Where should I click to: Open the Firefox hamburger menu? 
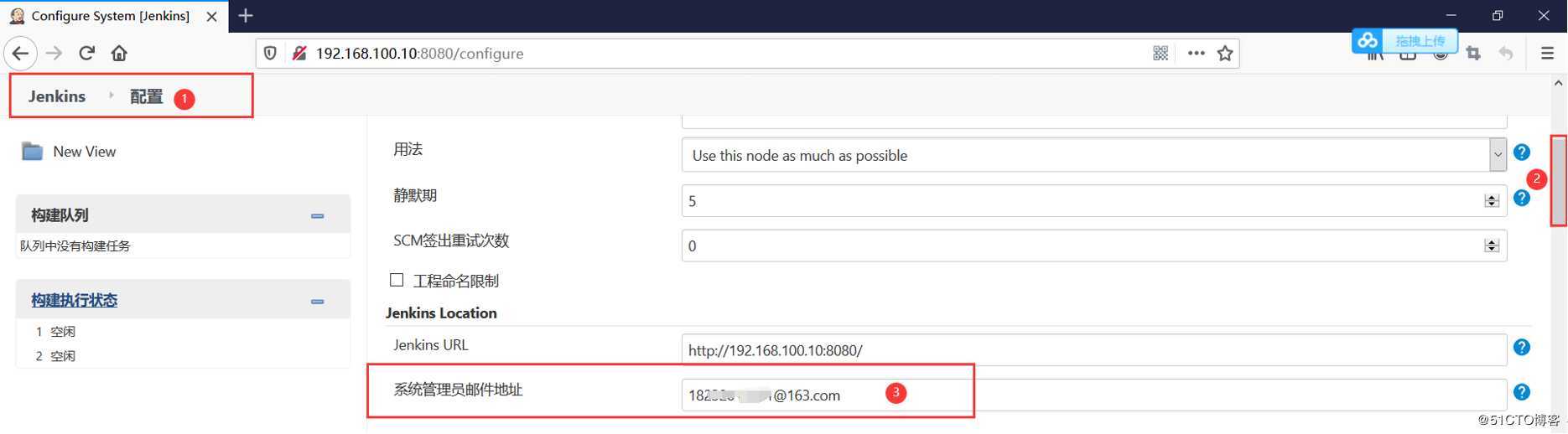[1548, 54]
